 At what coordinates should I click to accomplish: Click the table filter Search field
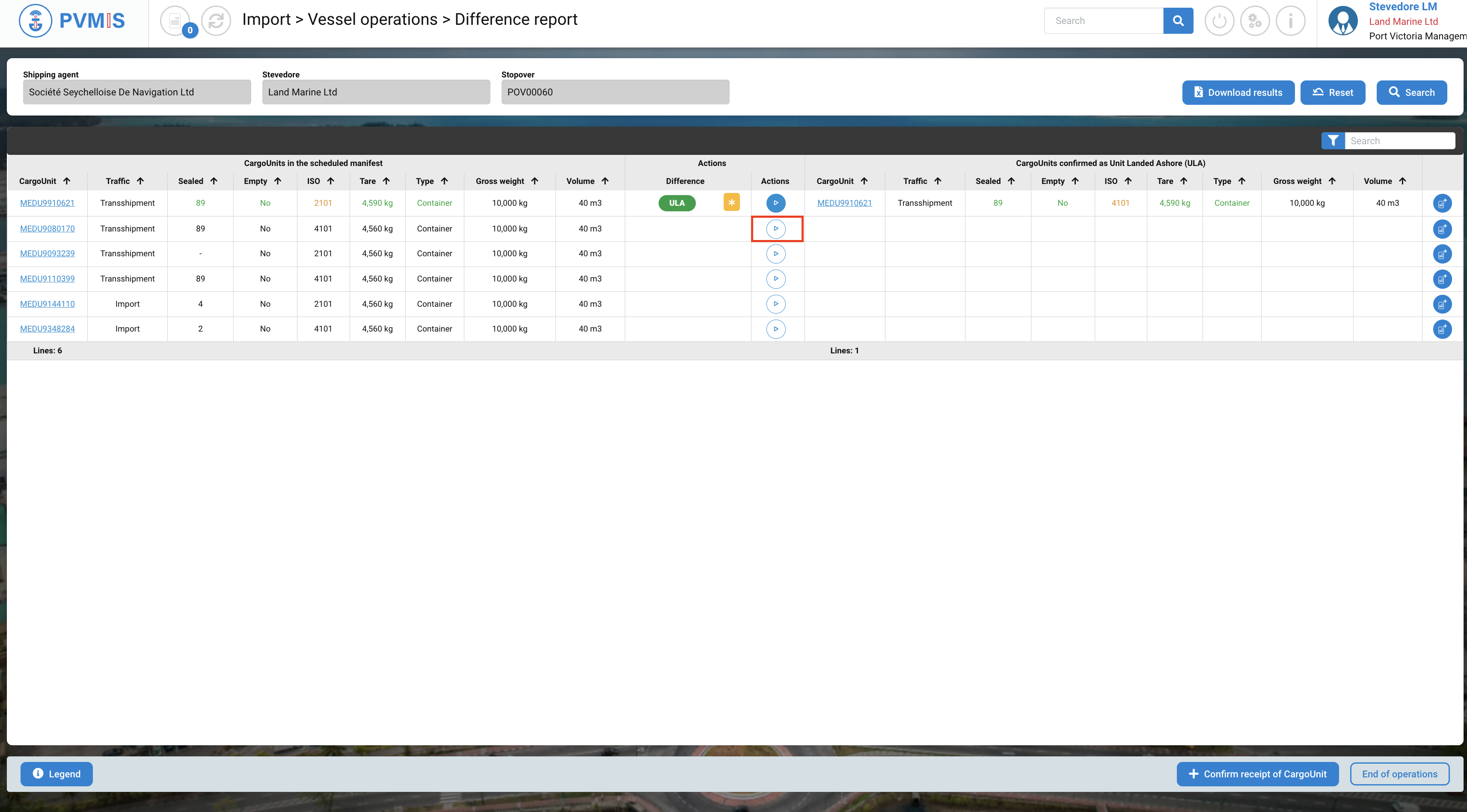(1399, 141)
